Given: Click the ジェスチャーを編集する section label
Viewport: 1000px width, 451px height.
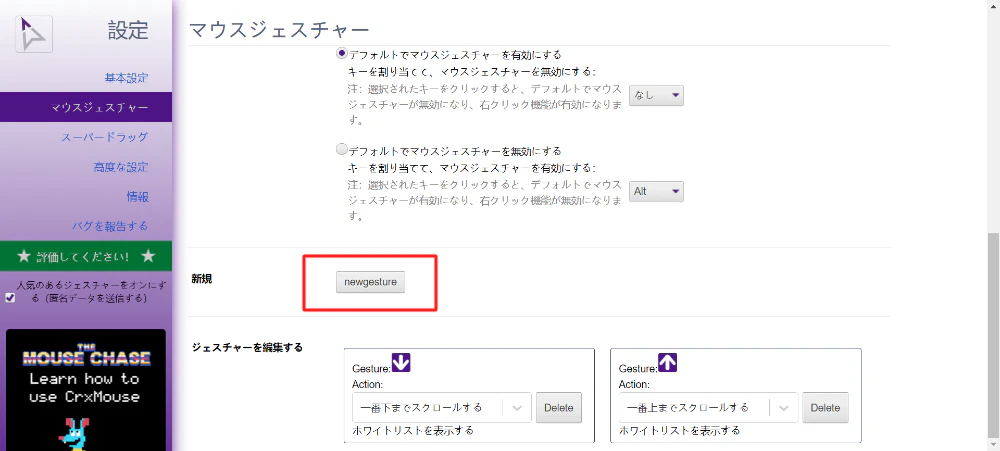Looking at the screenshot, I should coord(247,348).
